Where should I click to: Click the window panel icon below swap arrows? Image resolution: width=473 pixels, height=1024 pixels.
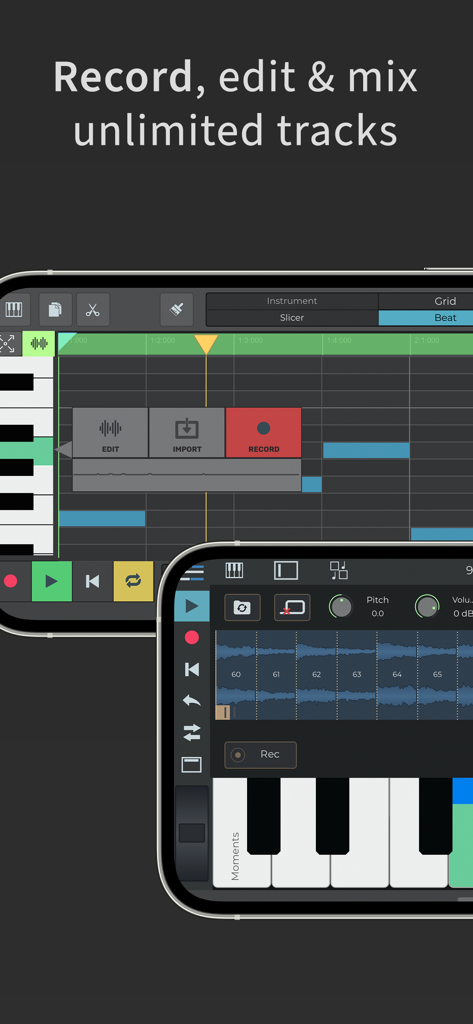(x=191, y=765)
